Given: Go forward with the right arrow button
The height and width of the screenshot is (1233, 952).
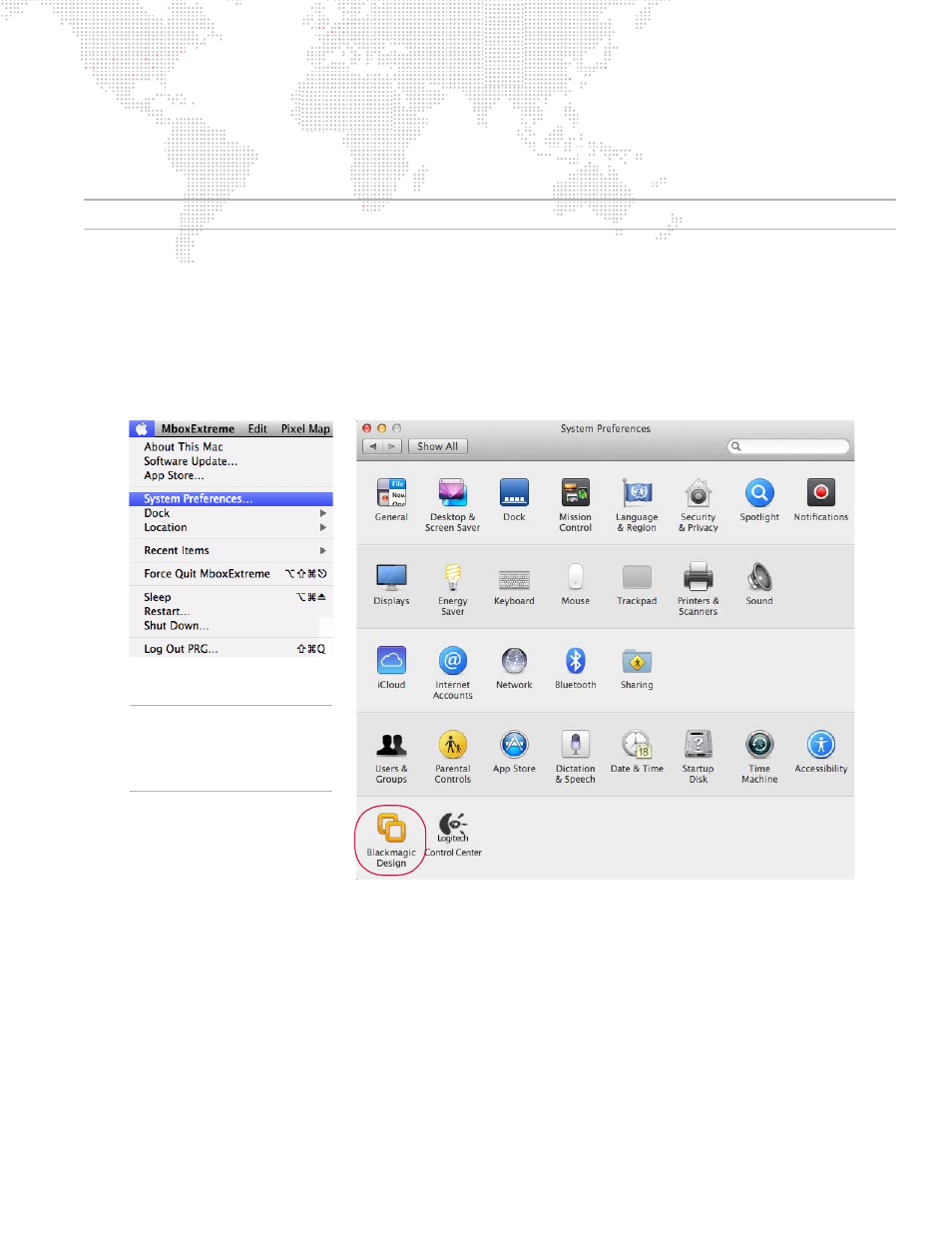Looking at the screenshot, I should click(x=392, y=446).
